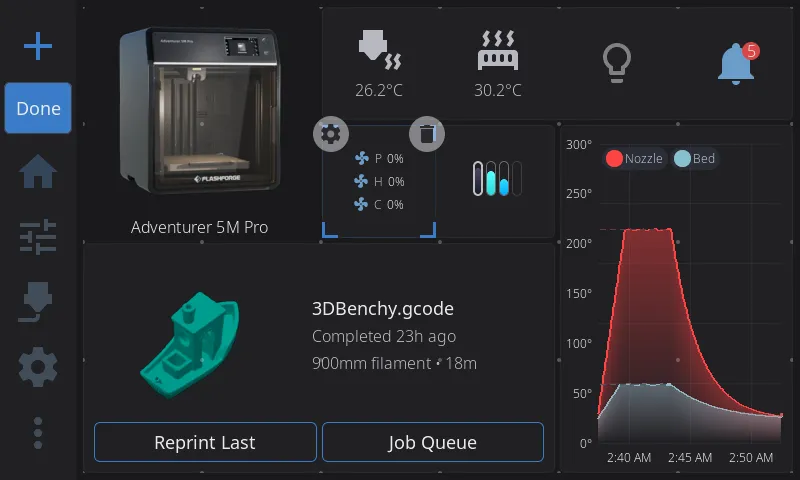Click the P fan icon
Image resolution: width=800 pixels, height=480 pixels.
tap(362, 159)
